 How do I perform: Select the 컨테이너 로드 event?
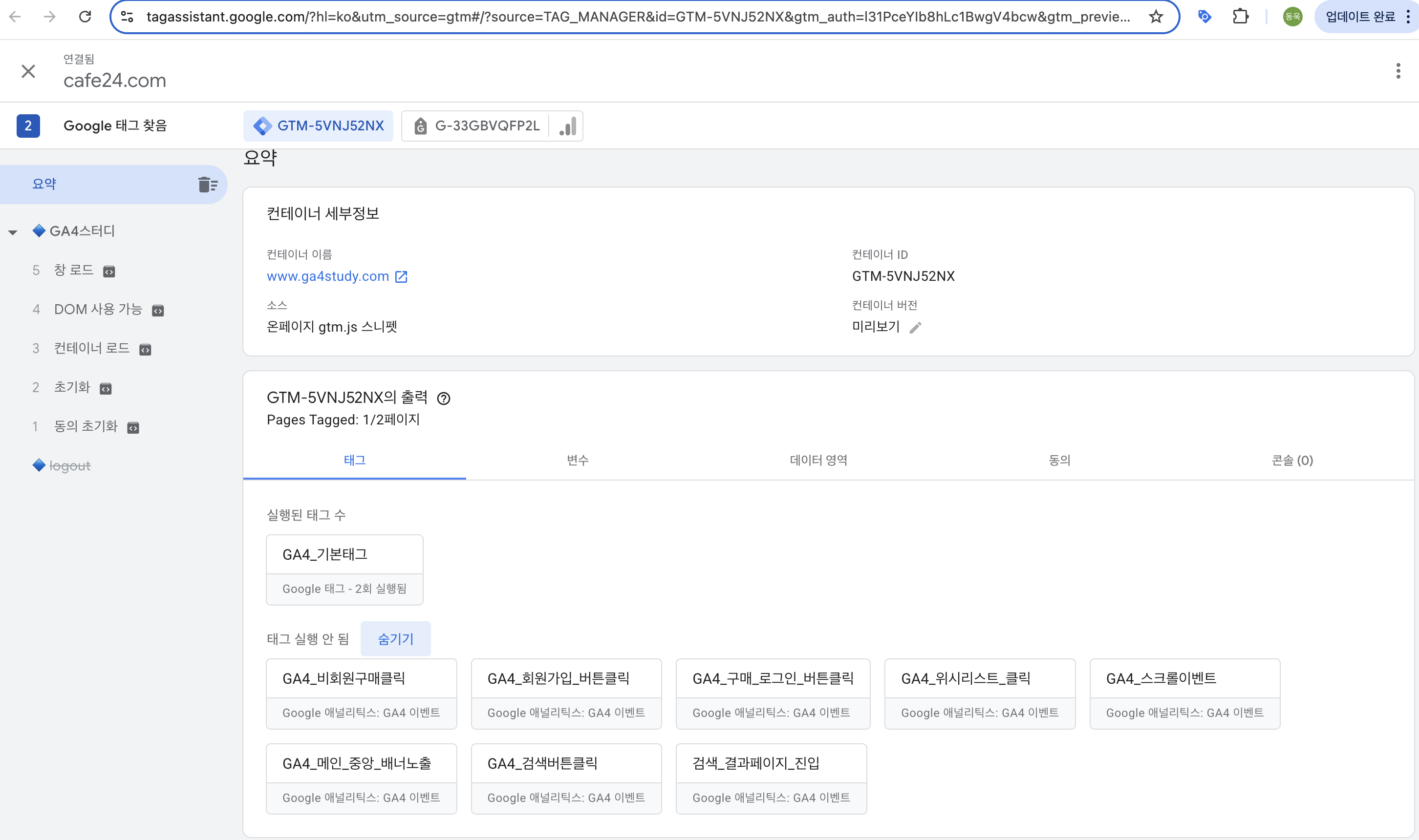[92, 348]
